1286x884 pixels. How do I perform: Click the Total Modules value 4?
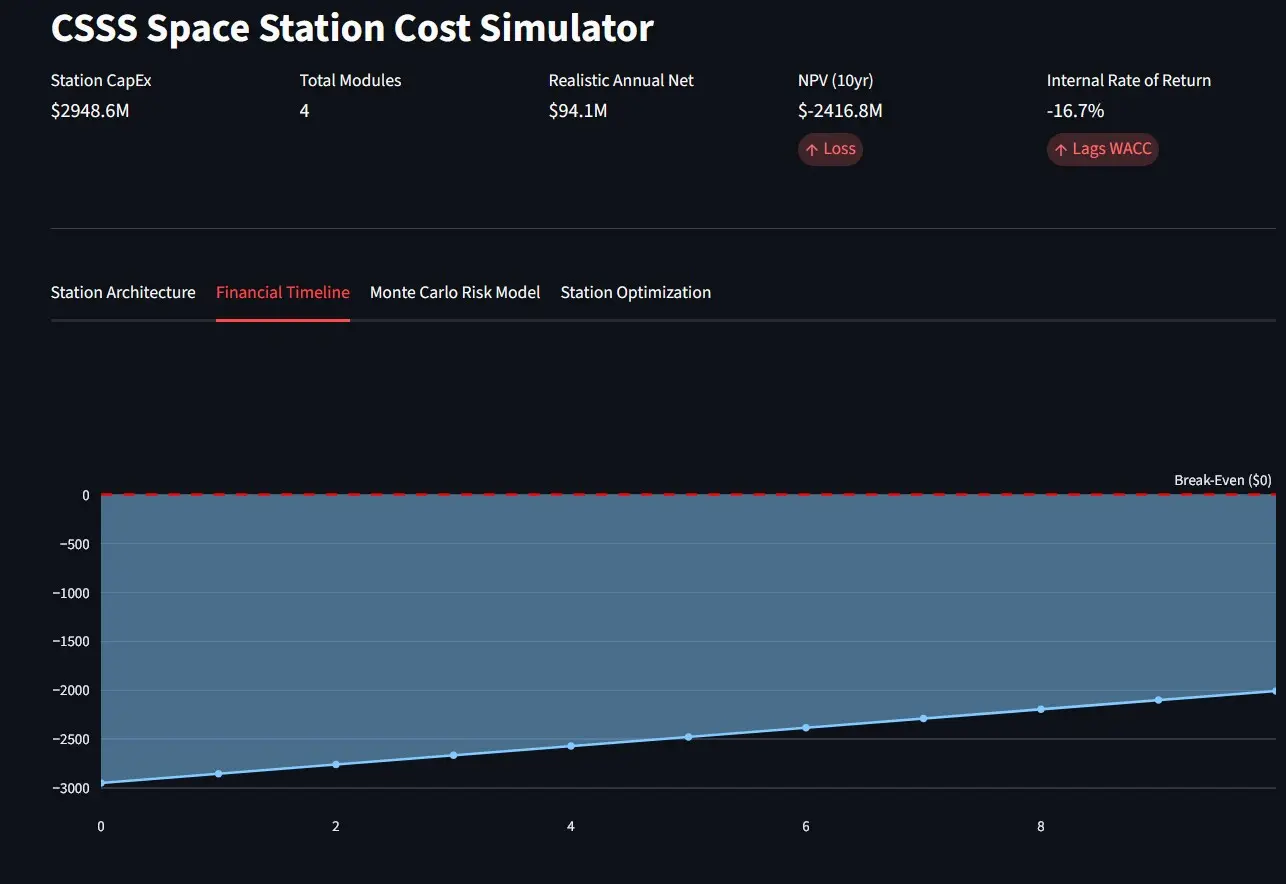coord(304,110)
